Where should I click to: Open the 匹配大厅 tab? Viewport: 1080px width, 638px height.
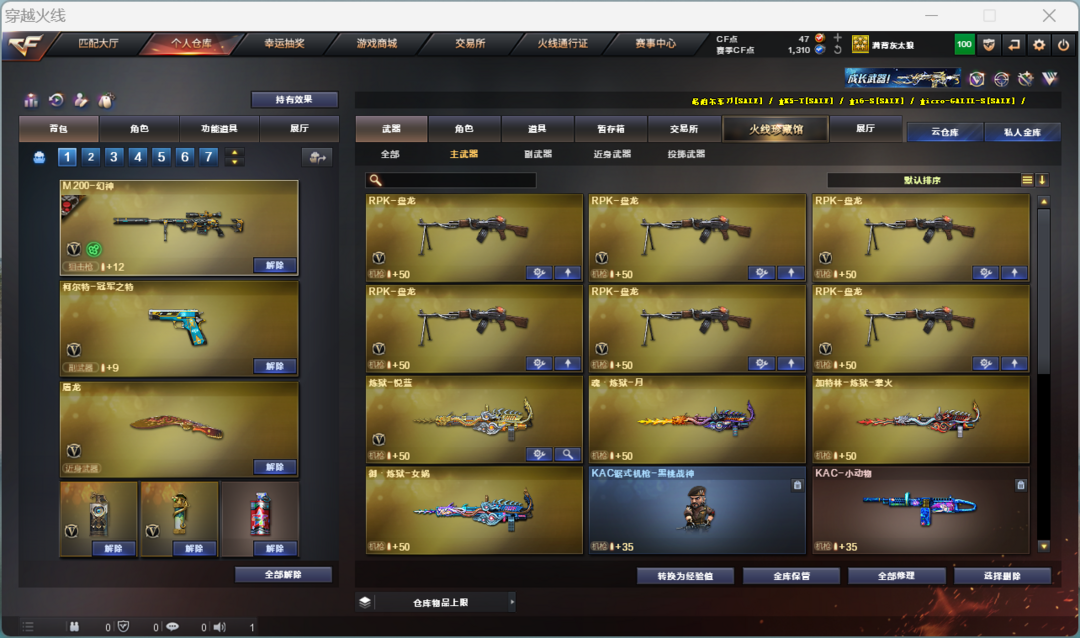[98, 43]
